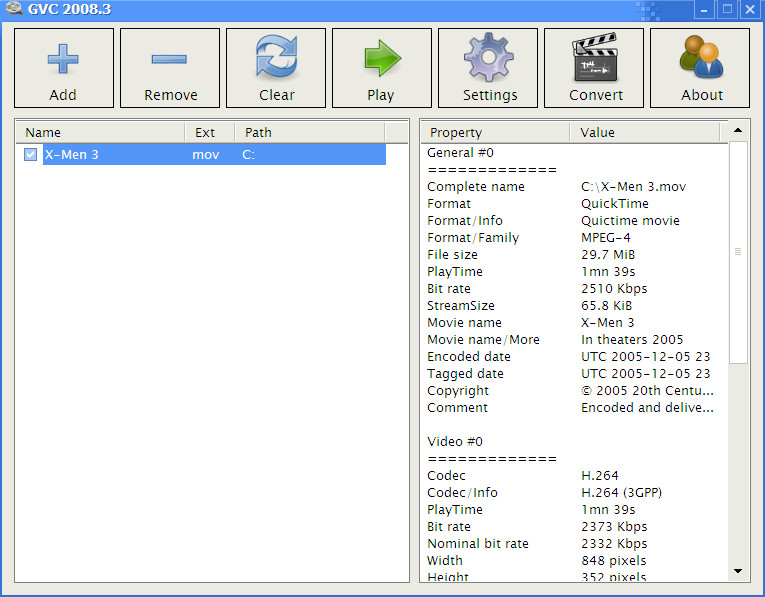Select the Nominal bit rate property
This screenshot has width=765, height=597.
pyautogui.click(x=478, y=544)
